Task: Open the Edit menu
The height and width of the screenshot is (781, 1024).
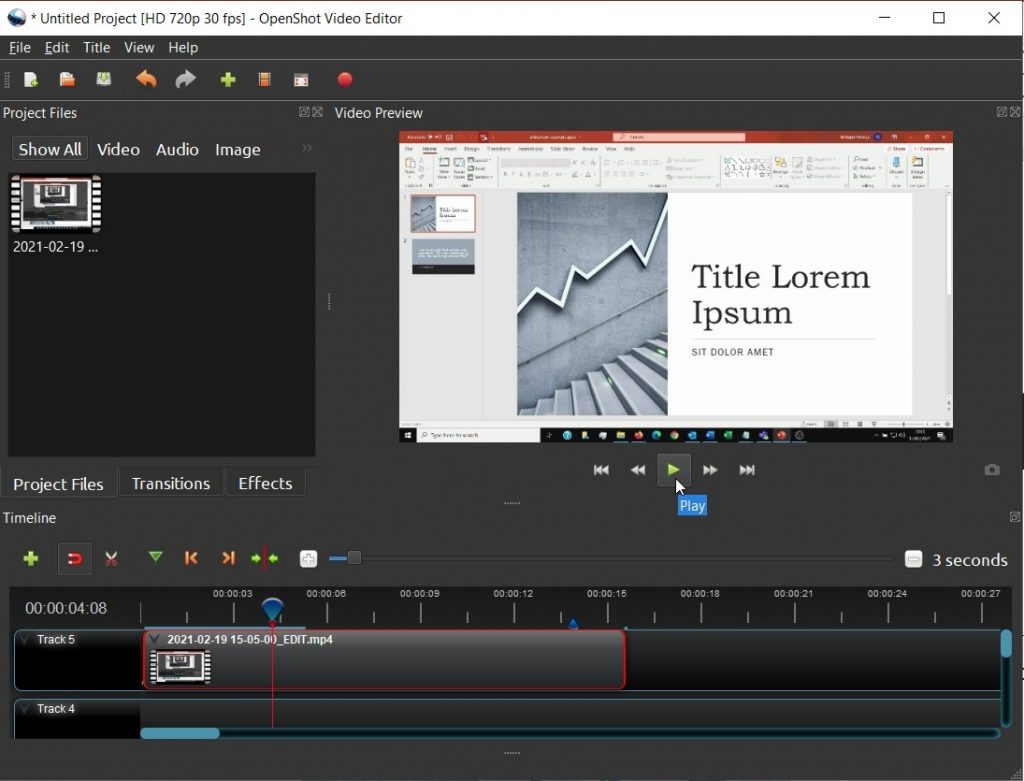Action: click(x=57, y=48)
